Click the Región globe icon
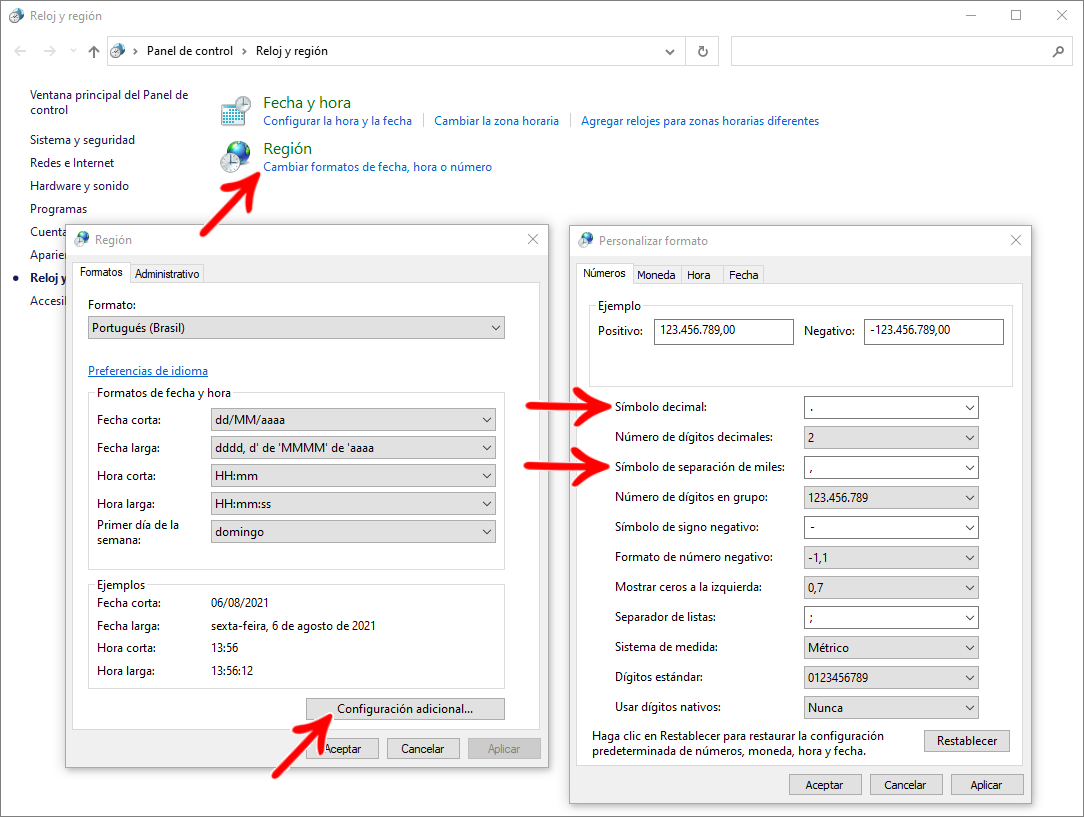The width and height of the screenshot is (1084, 817). [x=236, y=156]
